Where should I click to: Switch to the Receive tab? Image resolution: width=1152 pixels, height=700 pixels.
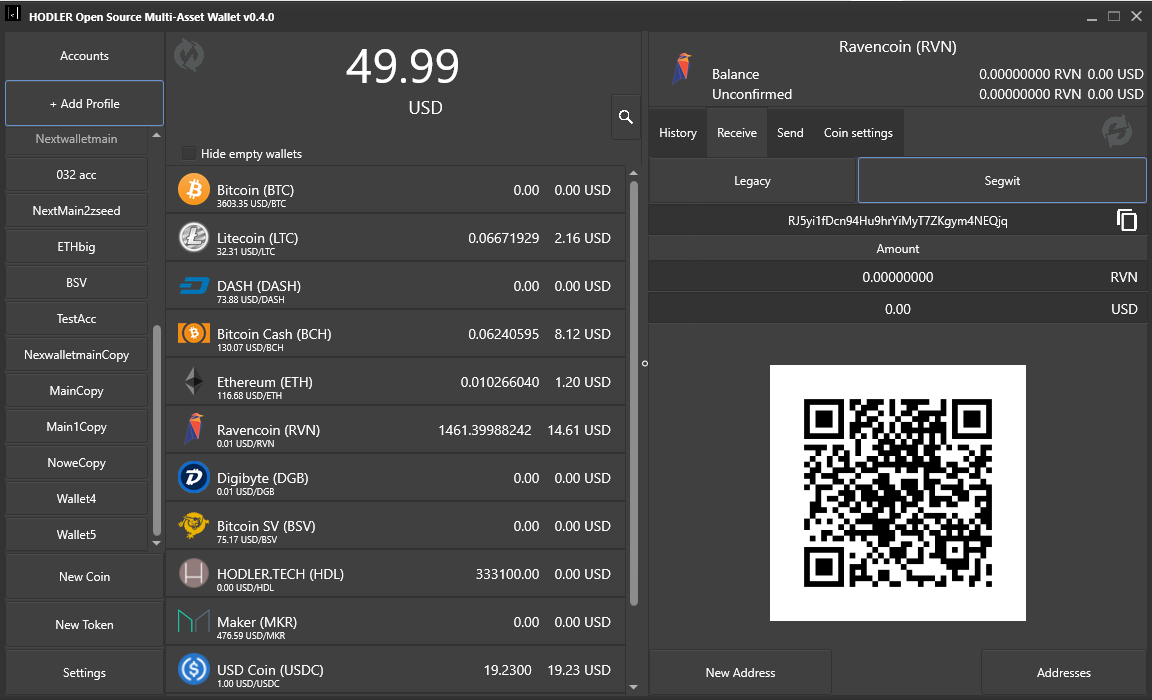click(x=737, y=133)
